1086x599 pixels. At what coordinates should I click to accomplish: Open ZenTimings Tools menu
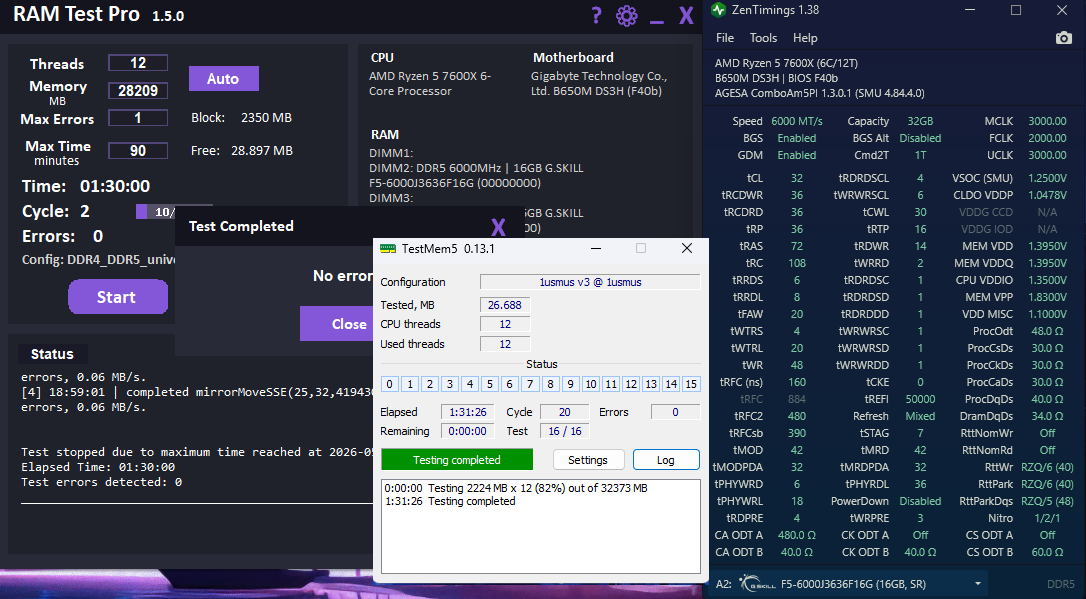[x=763, y=38]
